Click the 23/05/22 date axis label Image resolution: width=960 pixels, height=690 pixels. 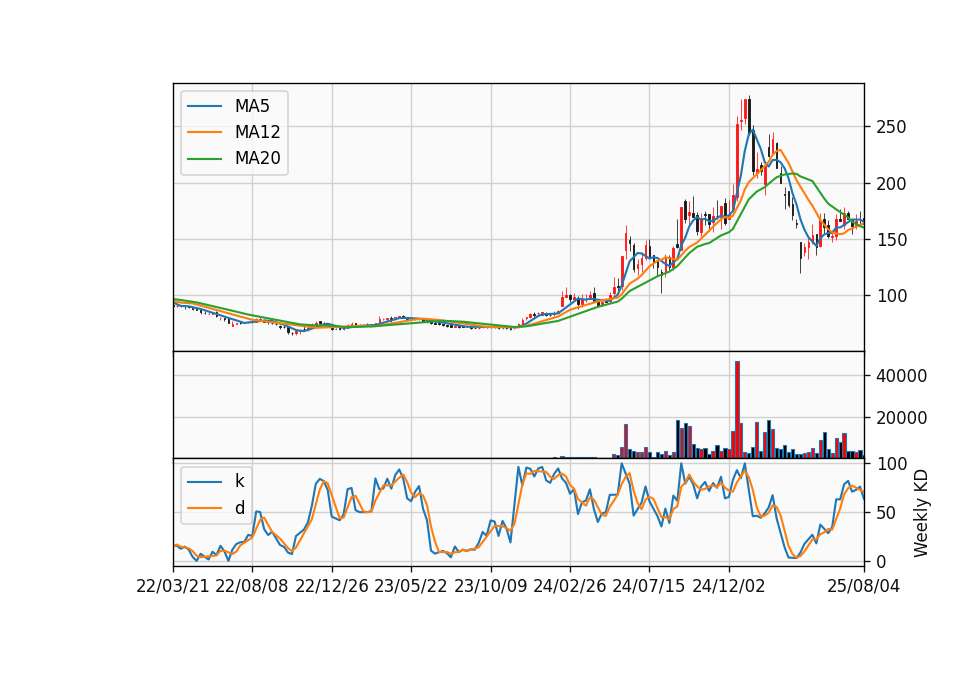tap(411, 586)
